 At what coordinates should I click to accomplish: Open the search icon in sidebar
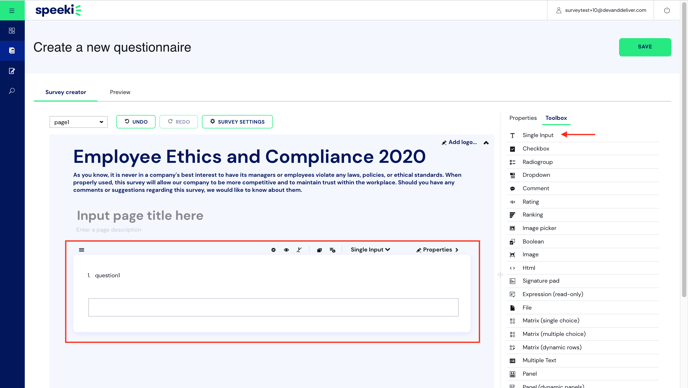point(12,91)
